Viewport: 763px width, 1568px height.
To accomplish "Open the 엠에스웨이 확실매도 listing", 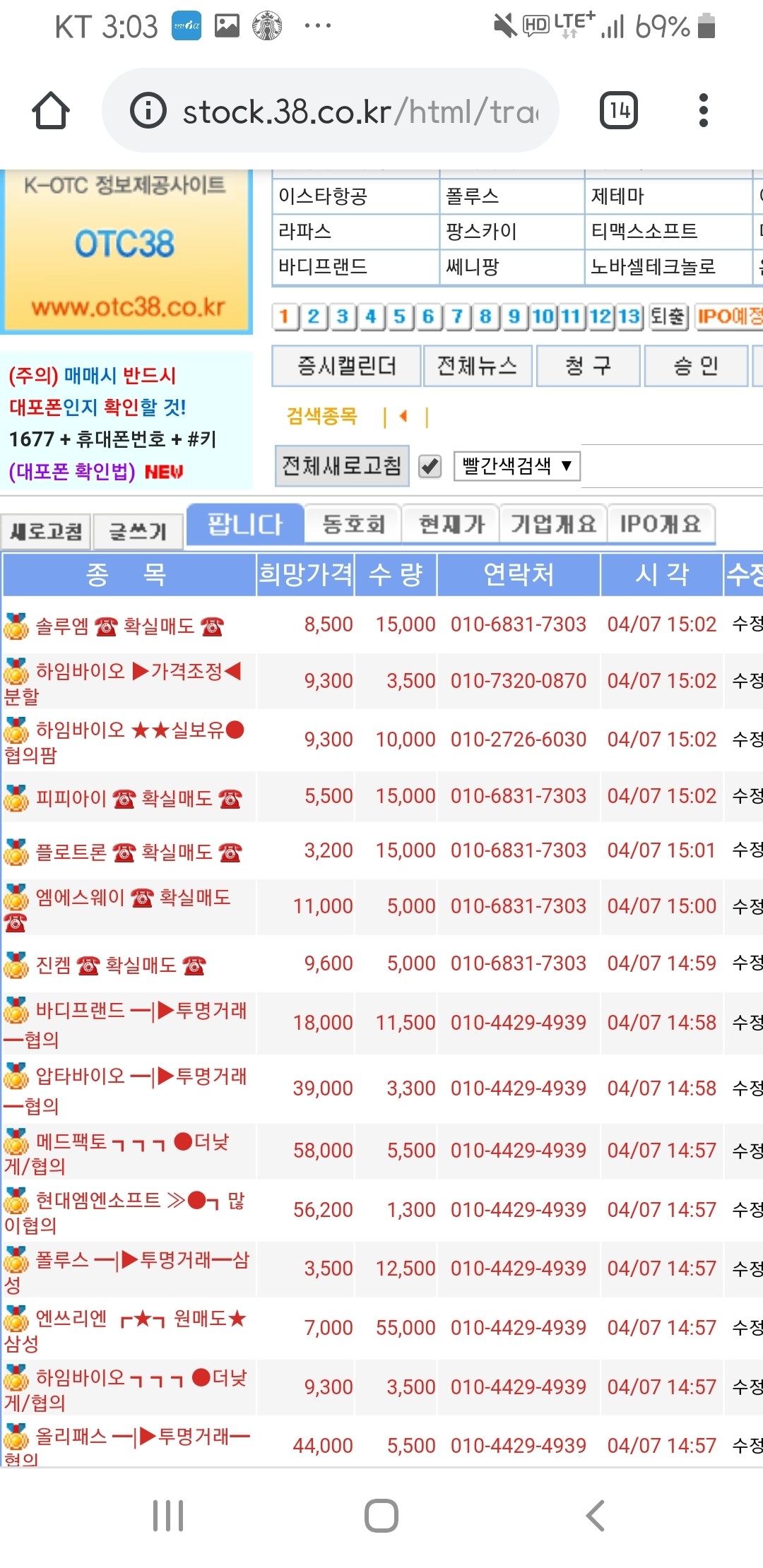I will pos(118,909).
